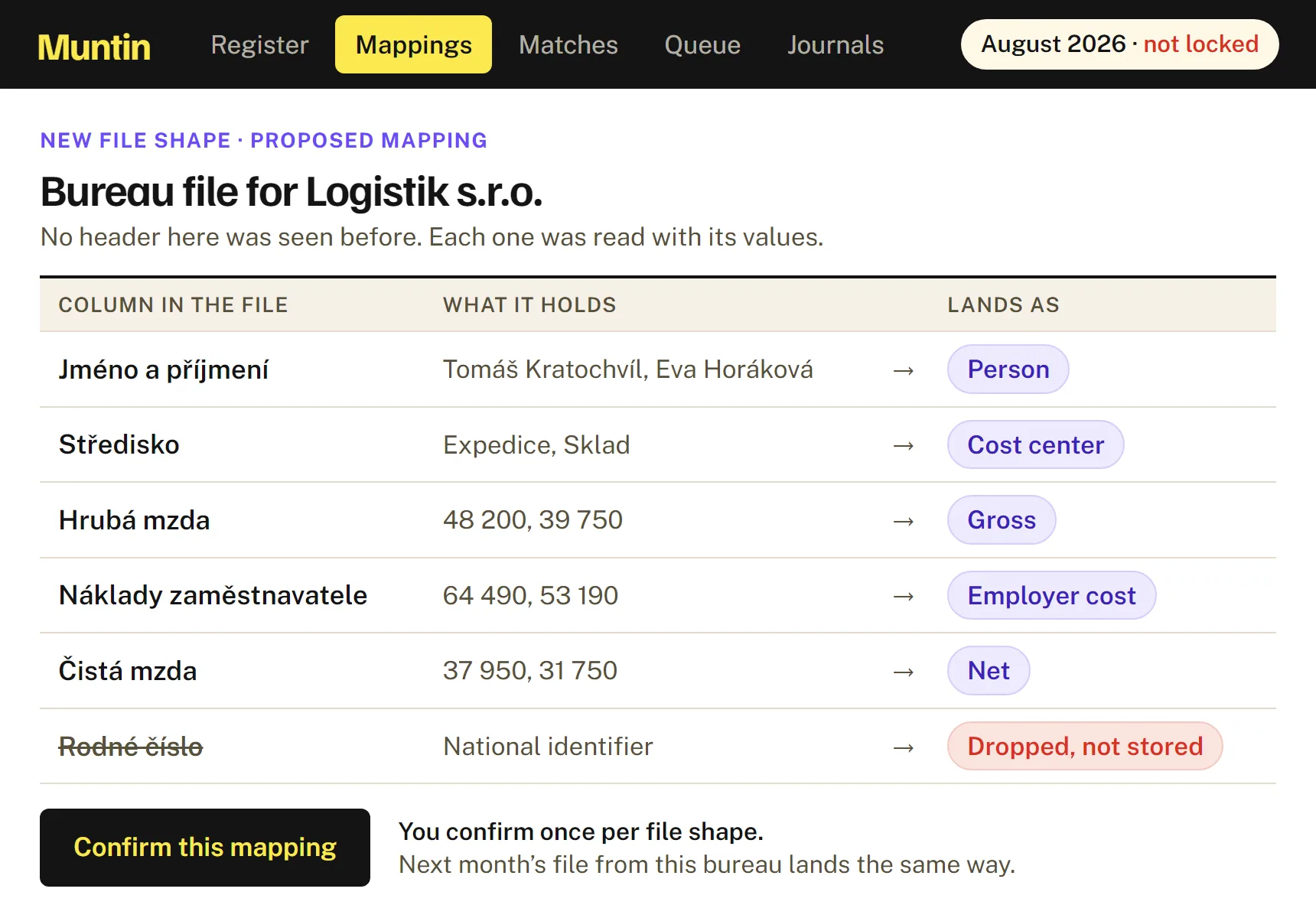Image resolution: width=1316 pixels, height=918 pixels.
Task: Click the National identifier description
Action: [548, 746]
